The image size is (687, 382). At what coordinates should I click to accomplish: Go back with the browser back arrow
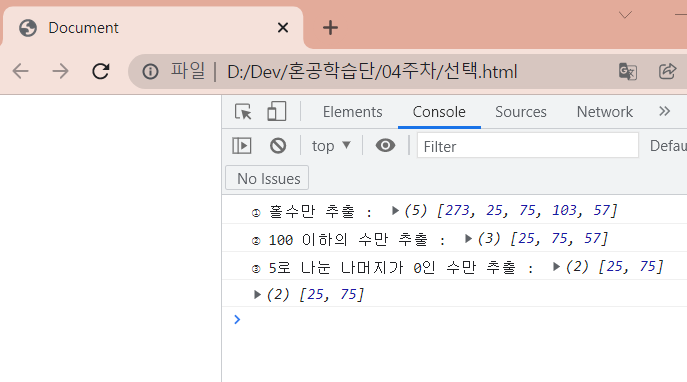point(20,71)
